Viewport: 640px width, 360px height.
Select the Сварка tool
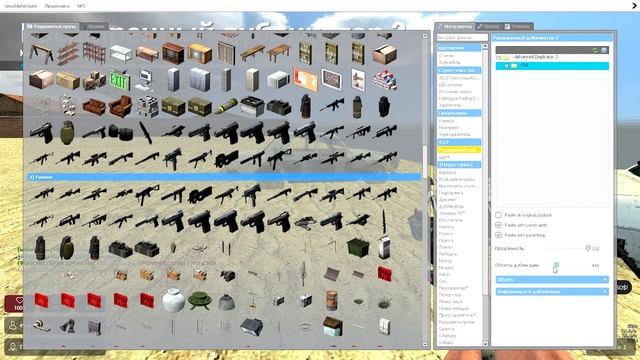click(x=446, y=329)
